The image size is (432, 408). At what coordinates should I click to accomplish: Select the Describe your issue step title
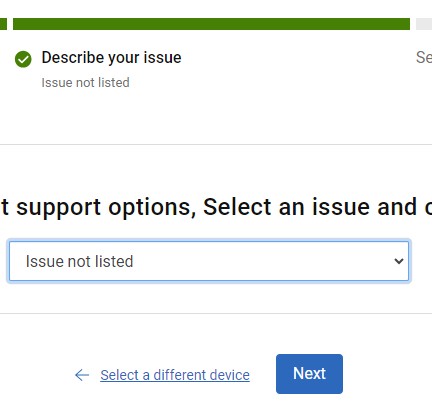(111, 58)
